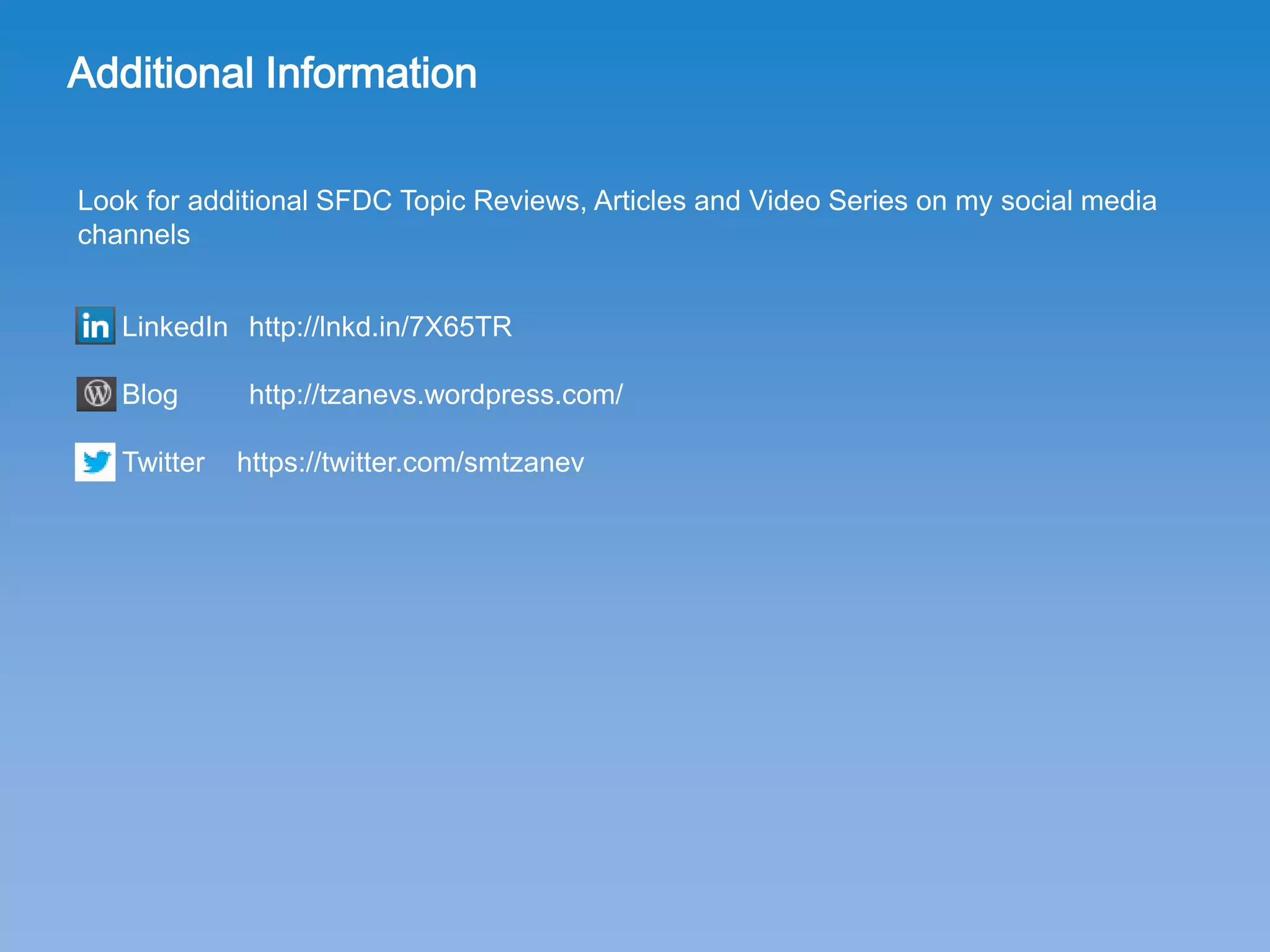
Task: Click the 'LinkedIn' label text
Action: 175,327
